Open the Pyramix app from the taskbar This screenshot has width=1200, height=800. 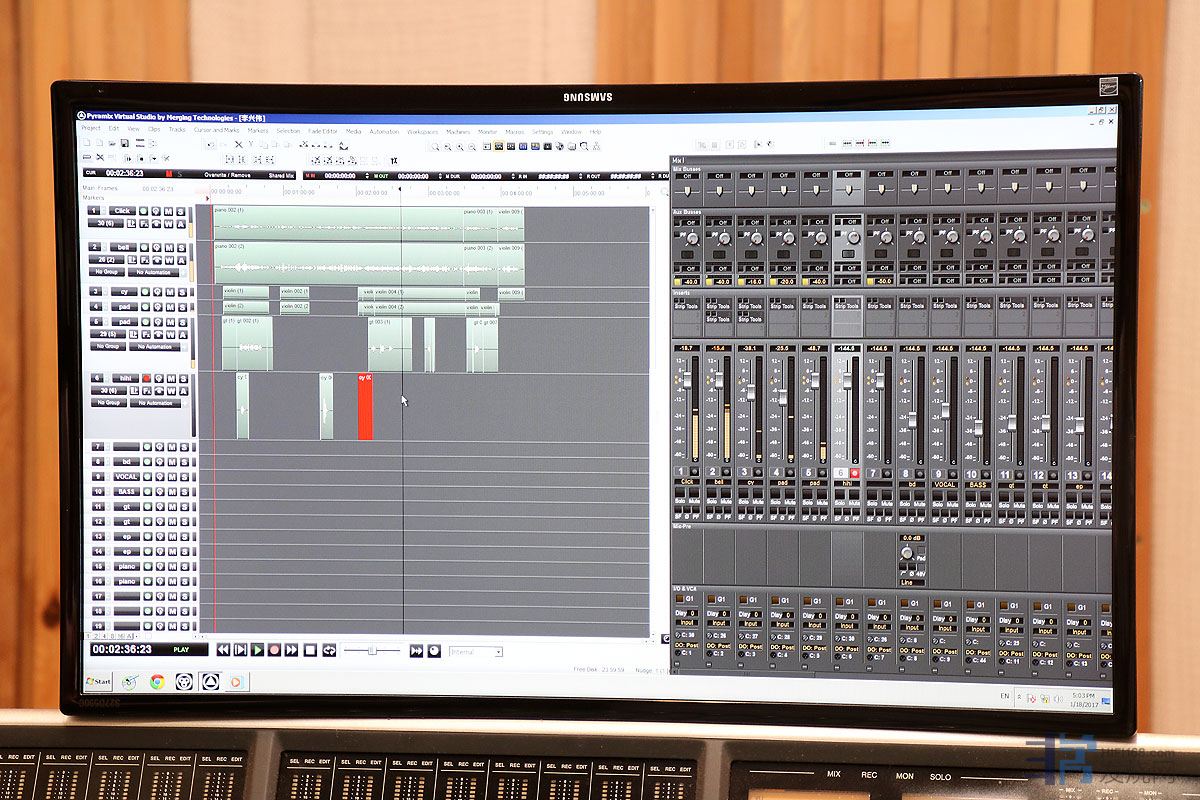(211, 682)
